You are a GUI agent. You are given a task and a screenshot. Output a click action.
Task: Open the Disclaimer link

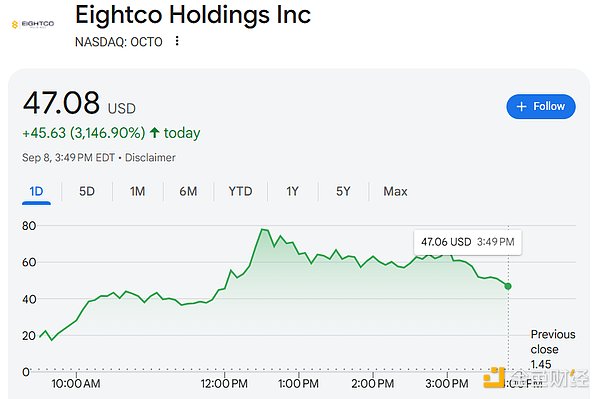(150, 158)
